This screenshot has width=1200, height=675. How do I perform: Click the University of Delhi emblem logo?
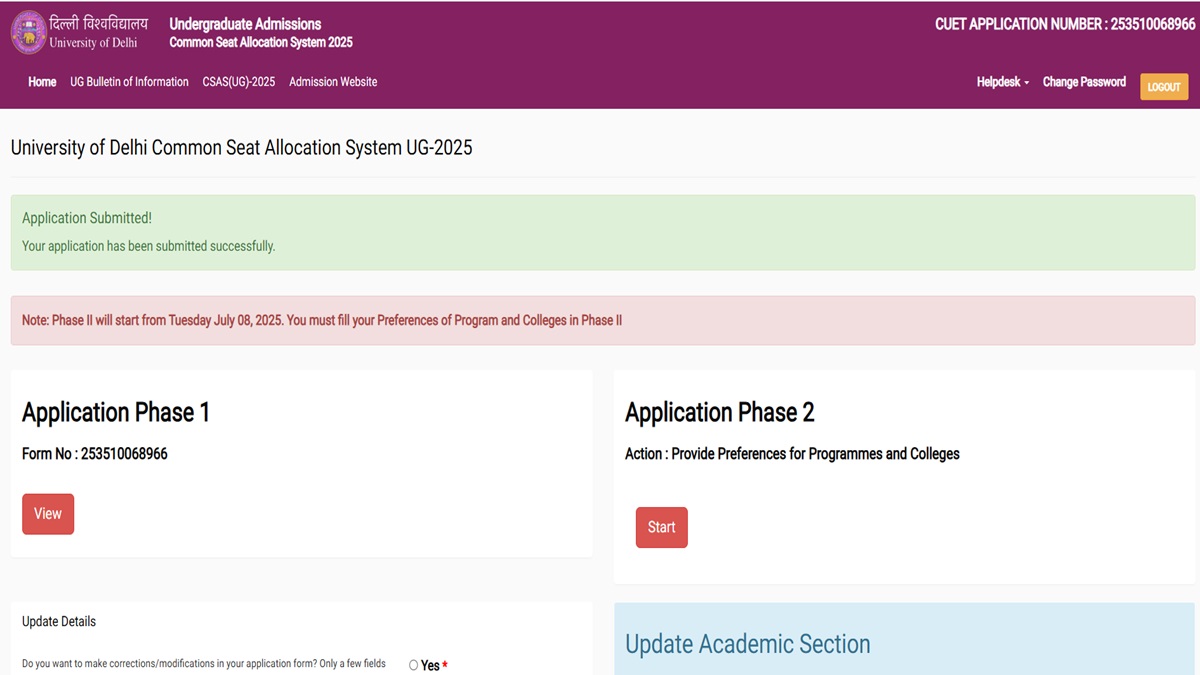29,32
